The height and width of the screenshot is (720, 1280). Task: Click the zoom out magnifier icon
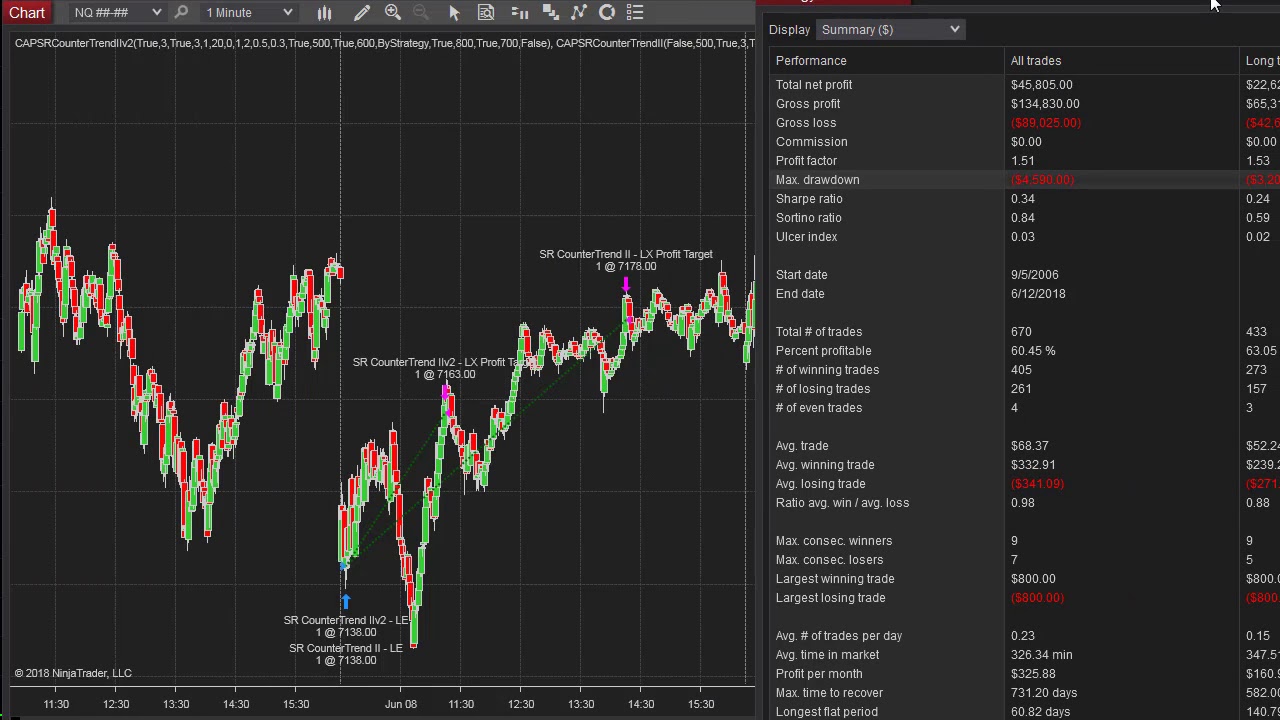[x=420, y=12]
